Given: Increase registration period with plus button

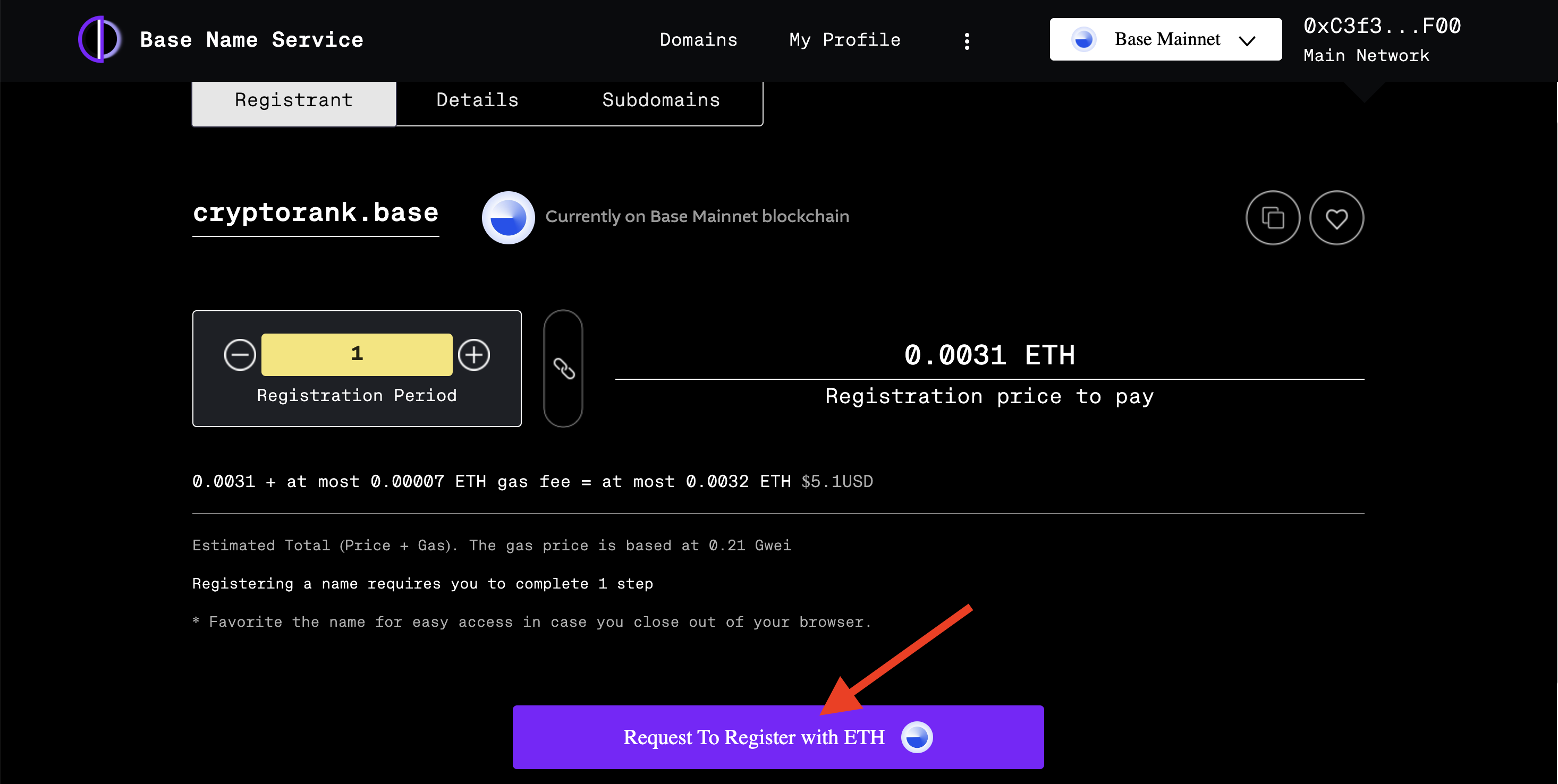Looking at the screenshot, I should pos(474,355).
